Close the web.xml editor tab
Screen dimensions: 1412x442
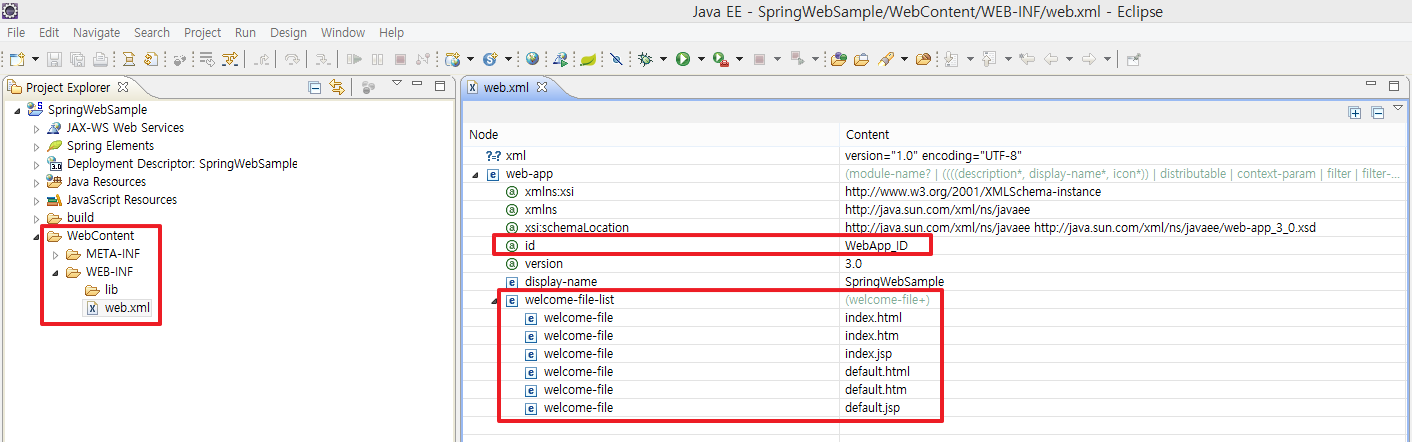click(x=542, y=87)
